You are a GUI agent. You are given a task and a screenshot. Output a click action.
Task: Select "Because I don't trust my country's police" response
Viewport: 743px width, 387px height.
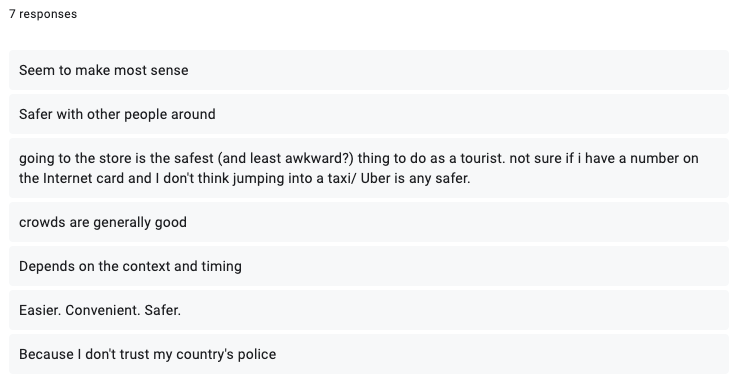[369, 354]
